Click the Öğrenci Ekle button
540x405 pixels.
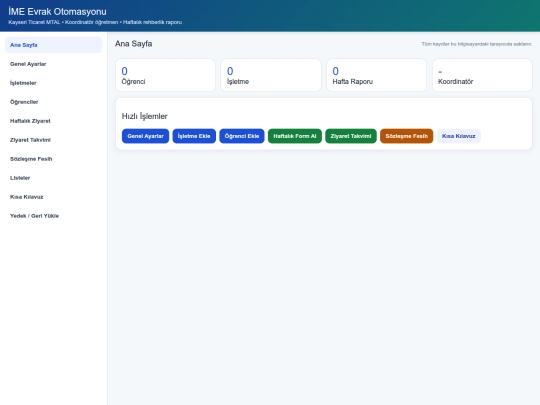coord(242,136)
